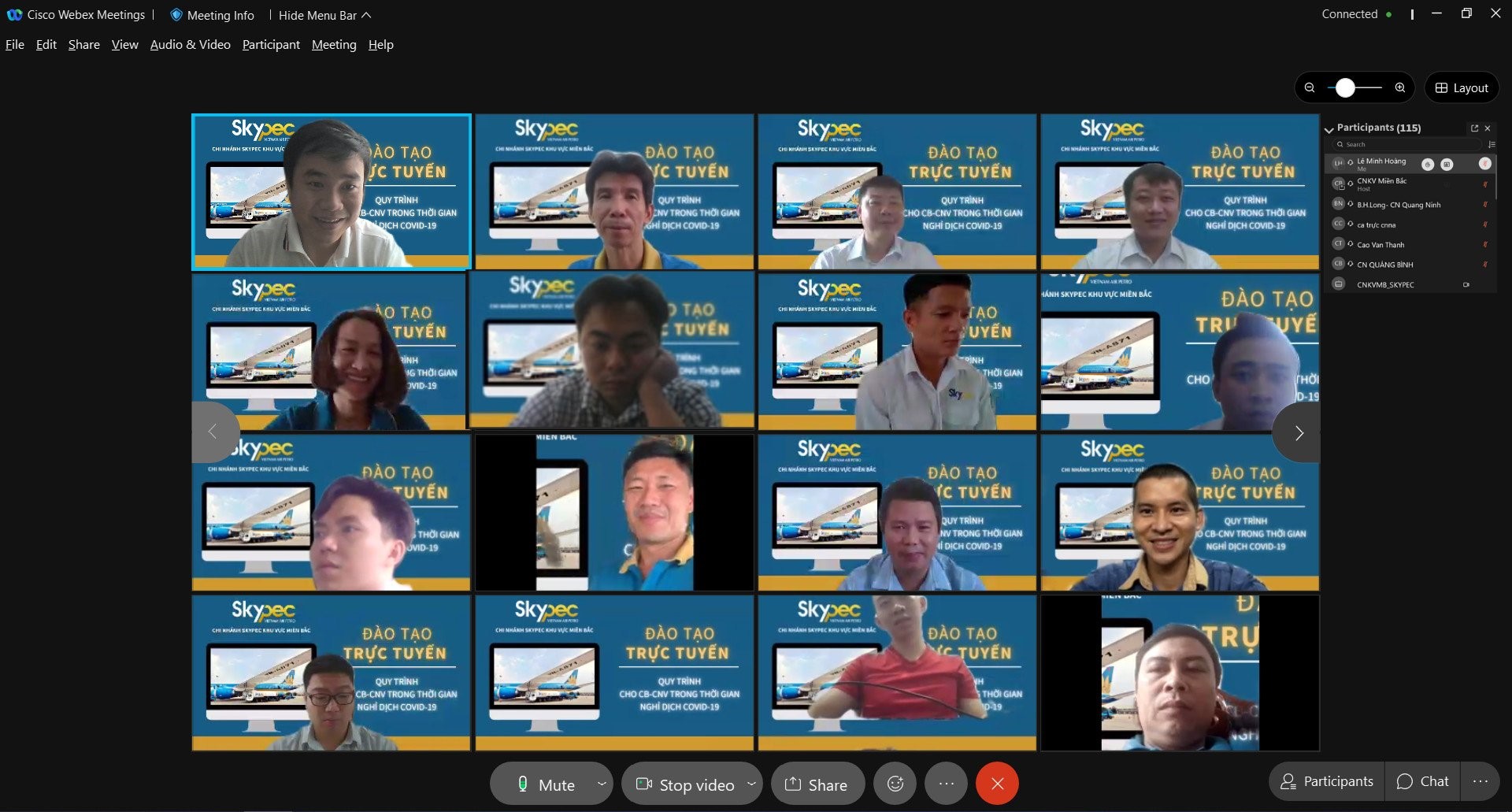Click the video layout icon on Lê Minh Hoàng row
Image resolution: width=1512 pixels, height=812 pixels.
1447,164
